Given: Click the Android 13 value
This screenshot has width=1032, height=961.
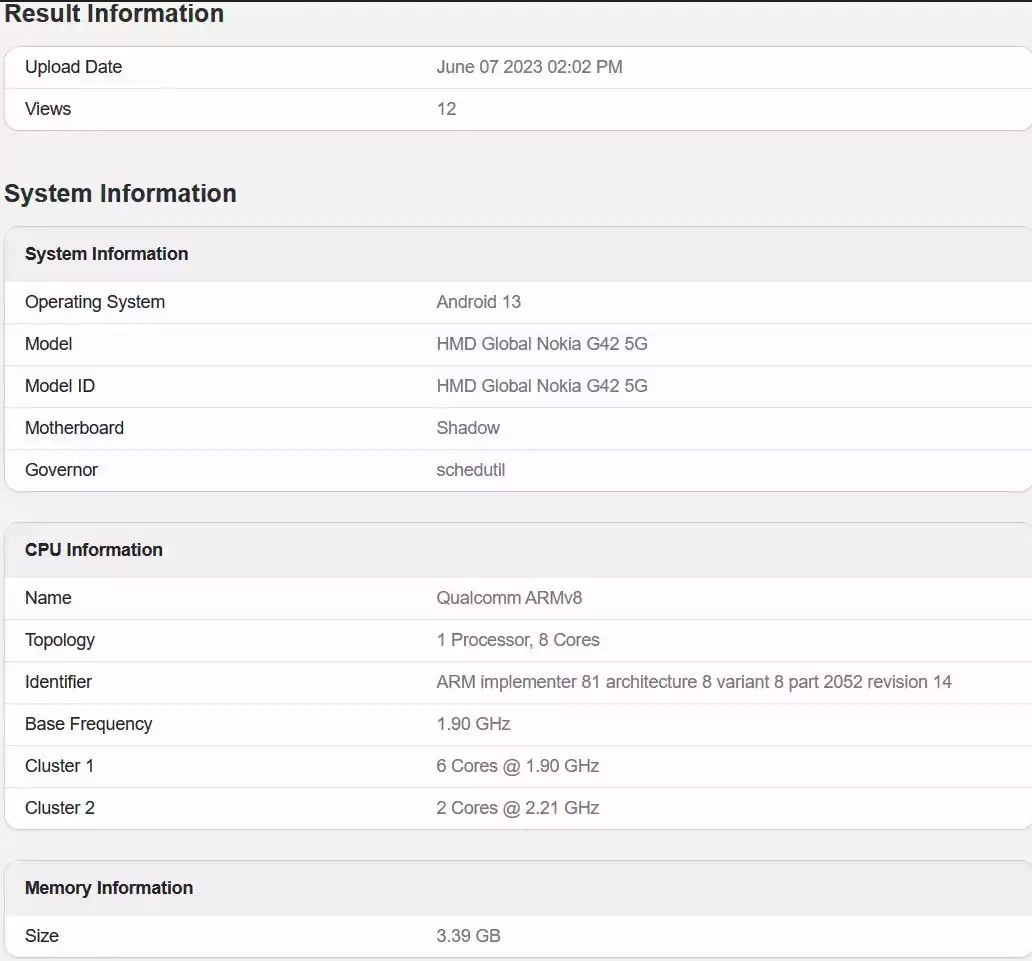Looking at the screenshot, I should click(478, 302).
